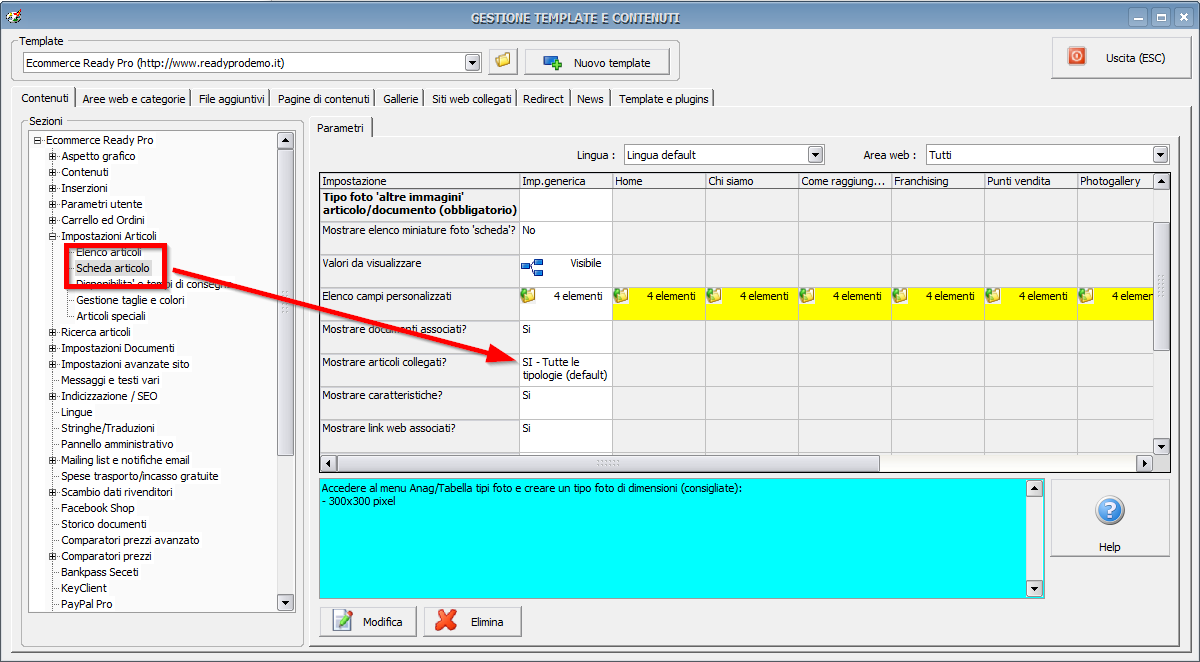Image resolution: width=1200 pixels, height=662 pixels.
Task: Expand Impostazioni avanzate sito node
Action: tap(53, 364)
